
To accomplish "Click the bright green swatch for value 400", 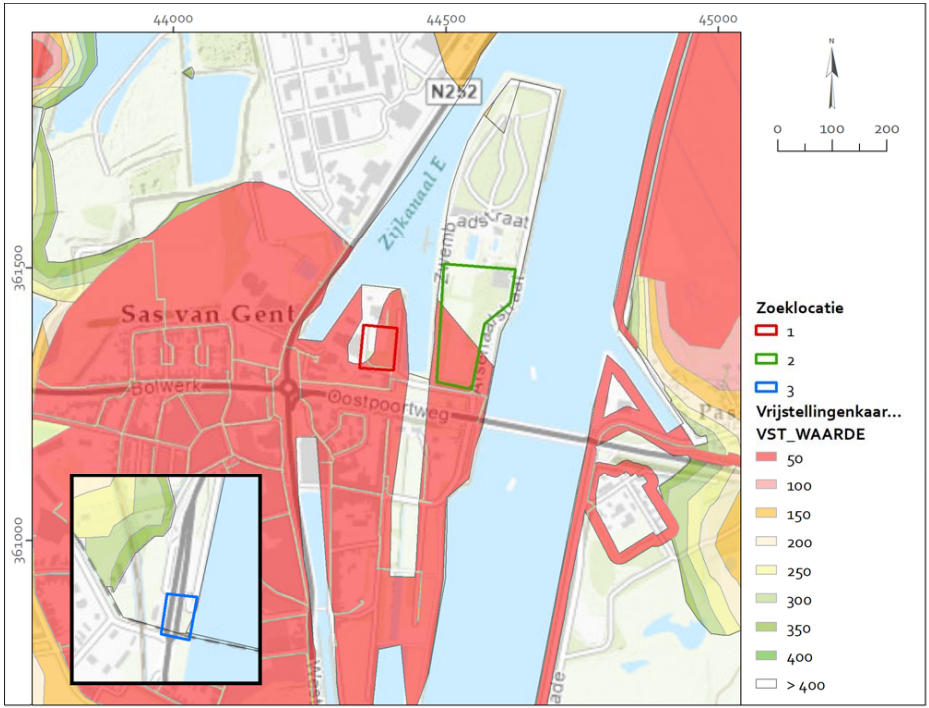I will [766, 656].
